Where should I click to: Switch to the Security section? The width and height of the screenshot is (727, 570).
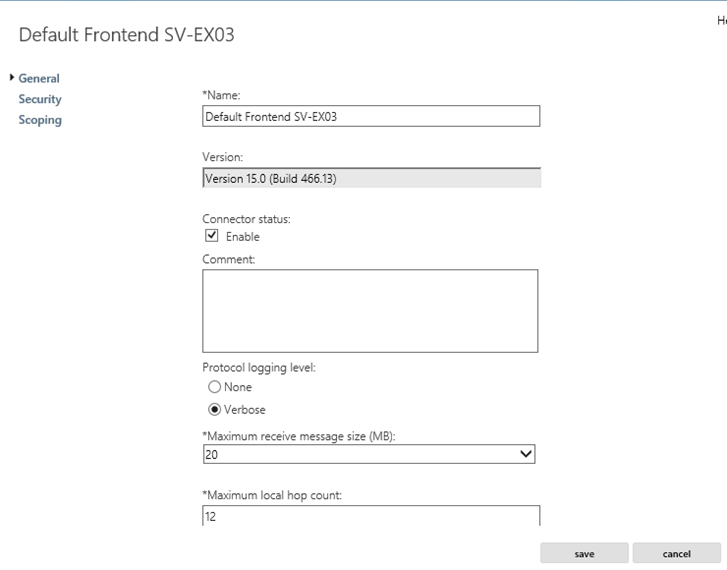click(x=40, y=99)
